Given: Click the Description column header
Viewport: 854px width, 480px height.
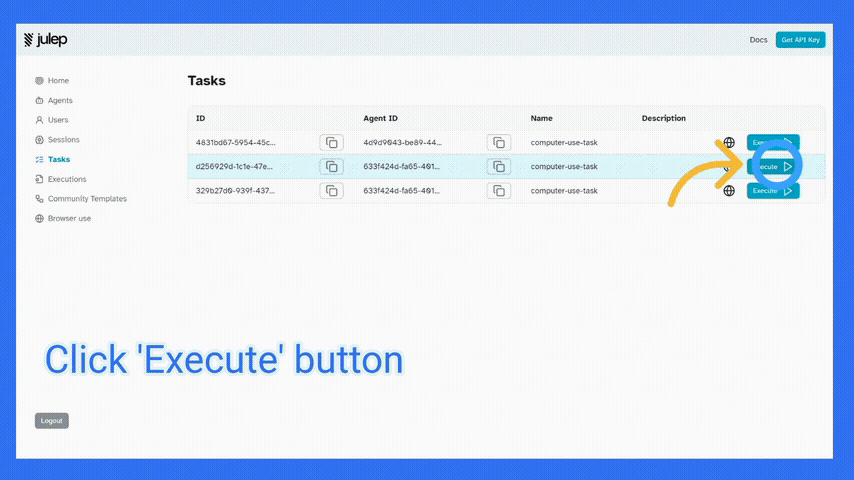Looking at the screenshot, I should click(x=663, y=118).
